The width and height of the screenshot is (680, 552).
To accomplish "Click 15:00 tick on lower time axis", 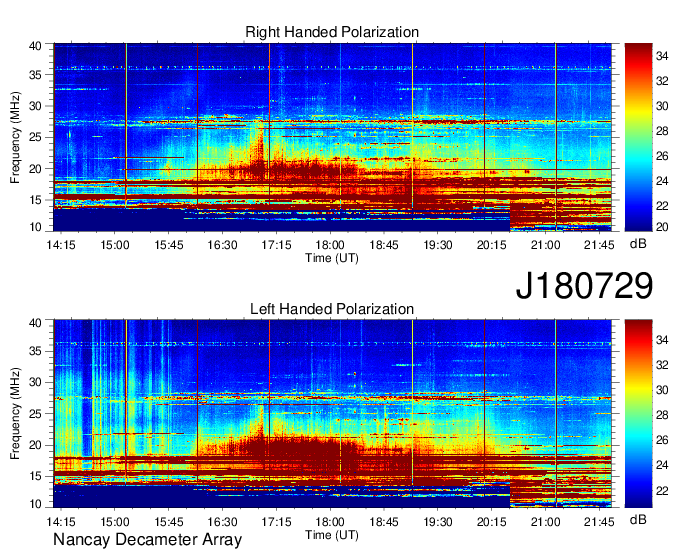I will click(115, 521).
